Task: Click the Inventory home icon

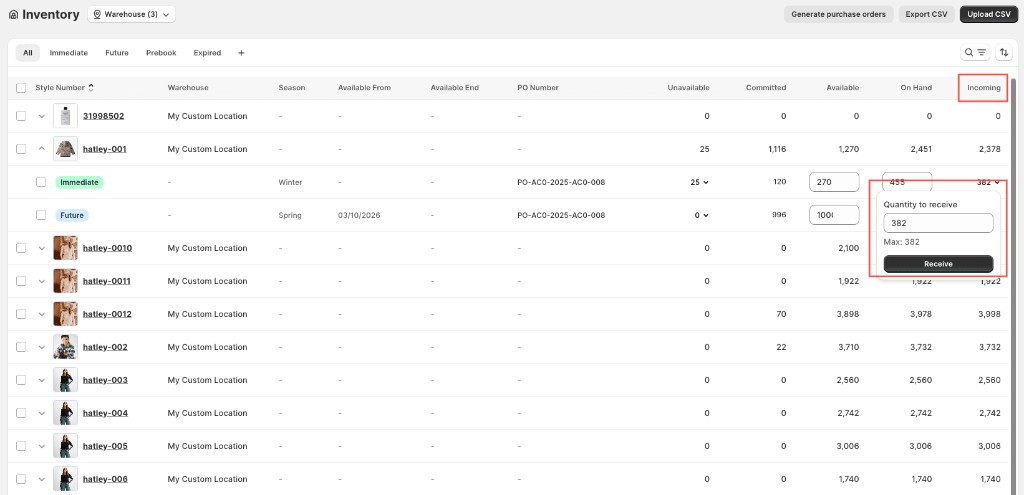Action: click(13, 14)
